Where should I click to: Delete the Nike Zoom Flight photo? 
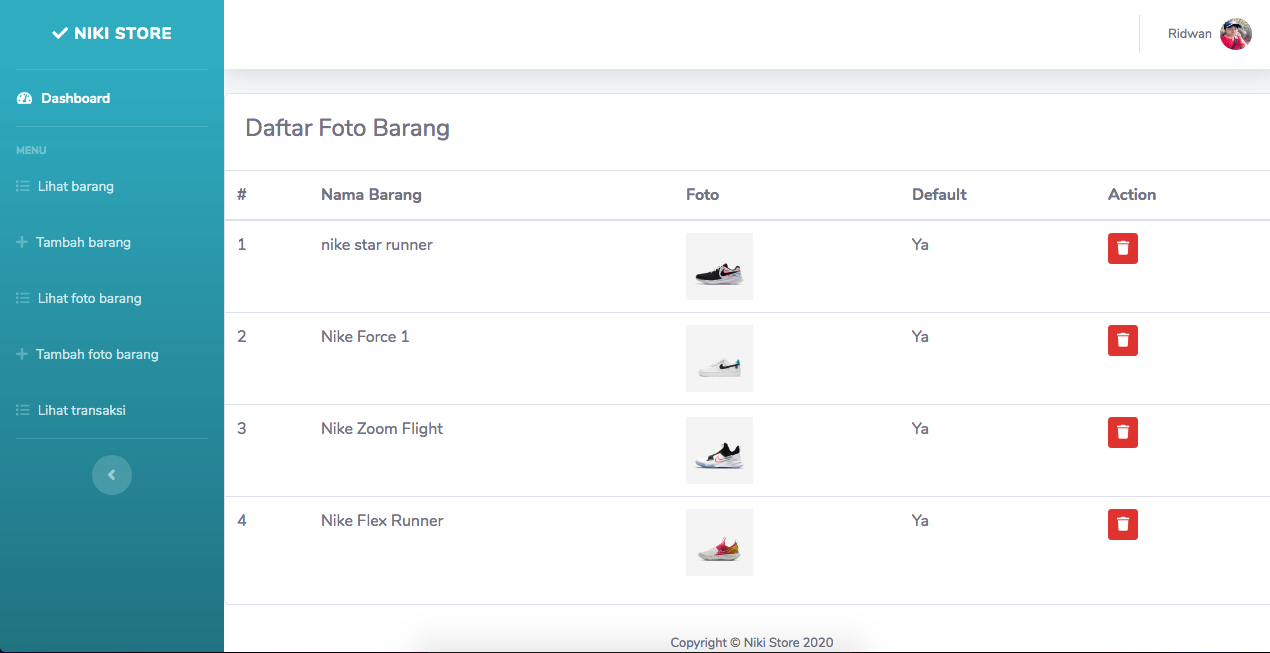tap(1123, 432)
